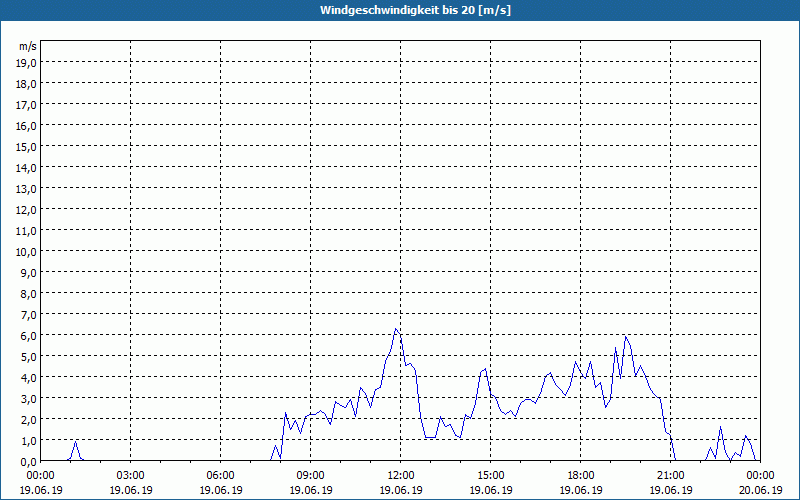
Task: Click the 7,0 y-axis label
Action: coord(29,315)
